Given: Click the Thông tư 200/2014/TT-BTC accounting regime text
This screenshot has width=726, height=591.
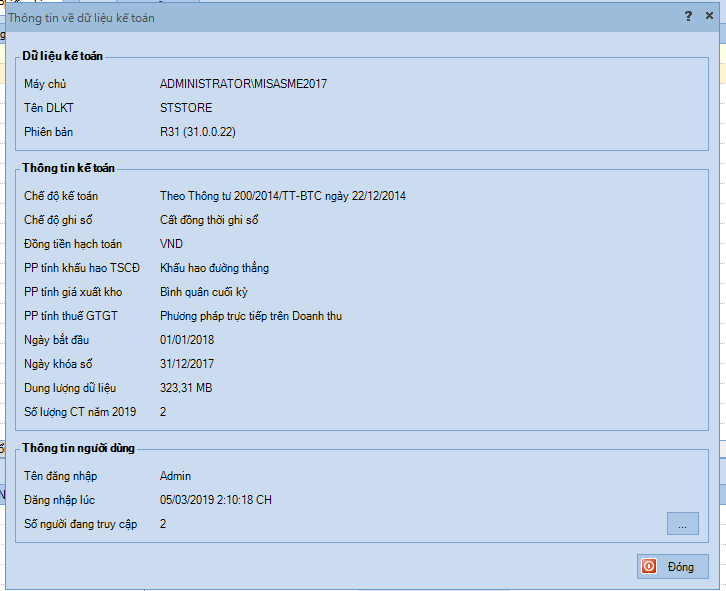Looking at the screenshot, I should point(282,196).
